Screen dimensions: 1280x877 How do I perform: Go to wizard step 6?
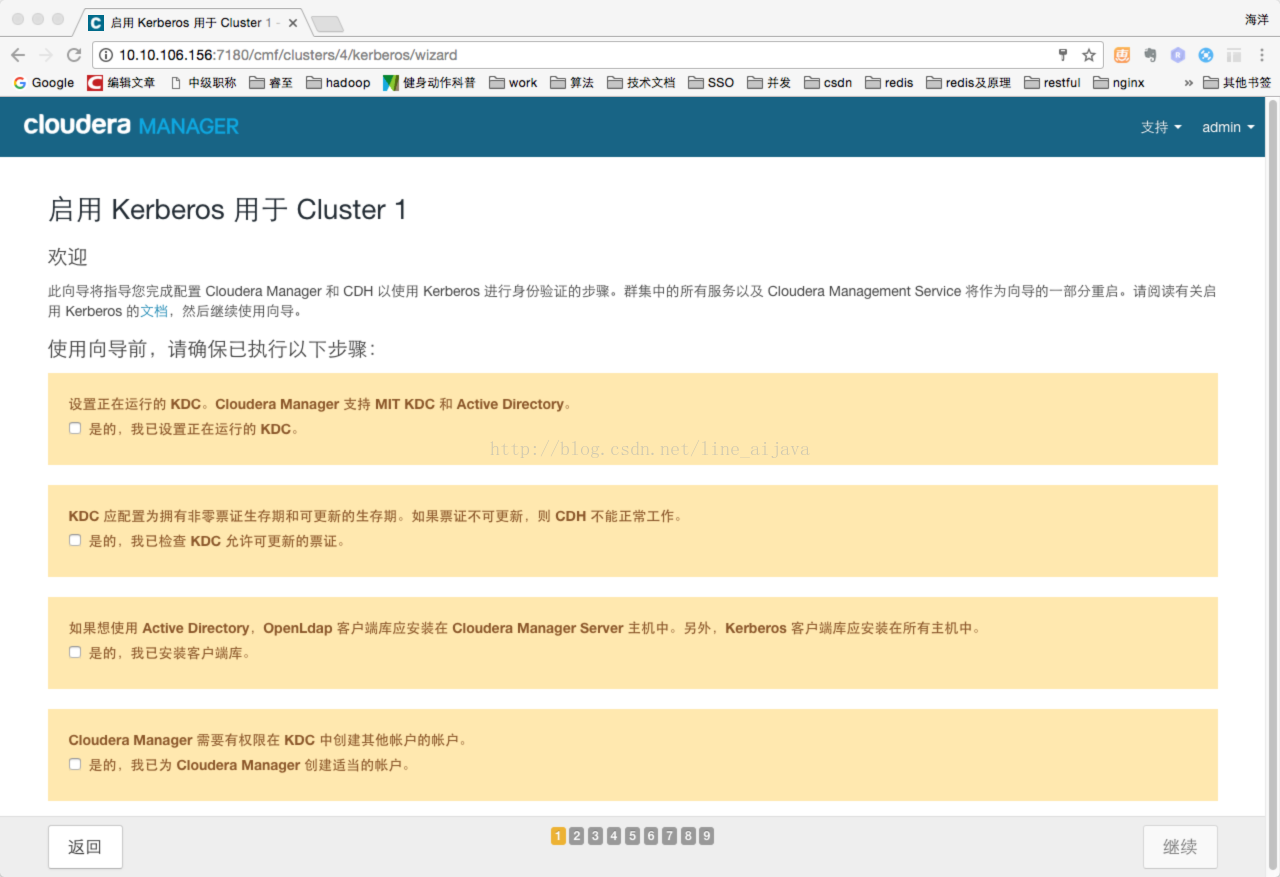coord(651,836)
